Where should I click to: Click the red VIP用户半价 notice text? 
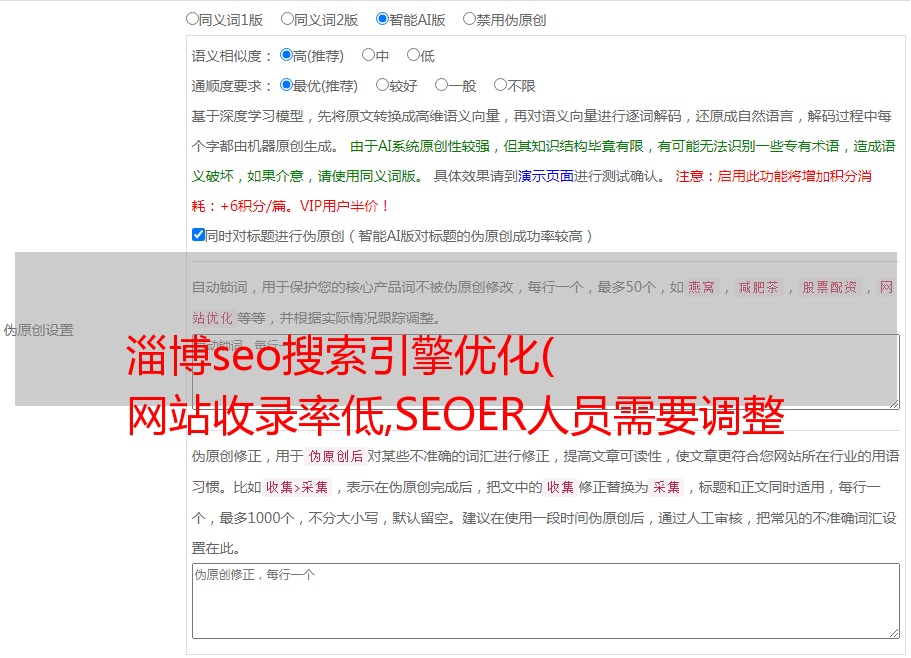coord(344,206)
